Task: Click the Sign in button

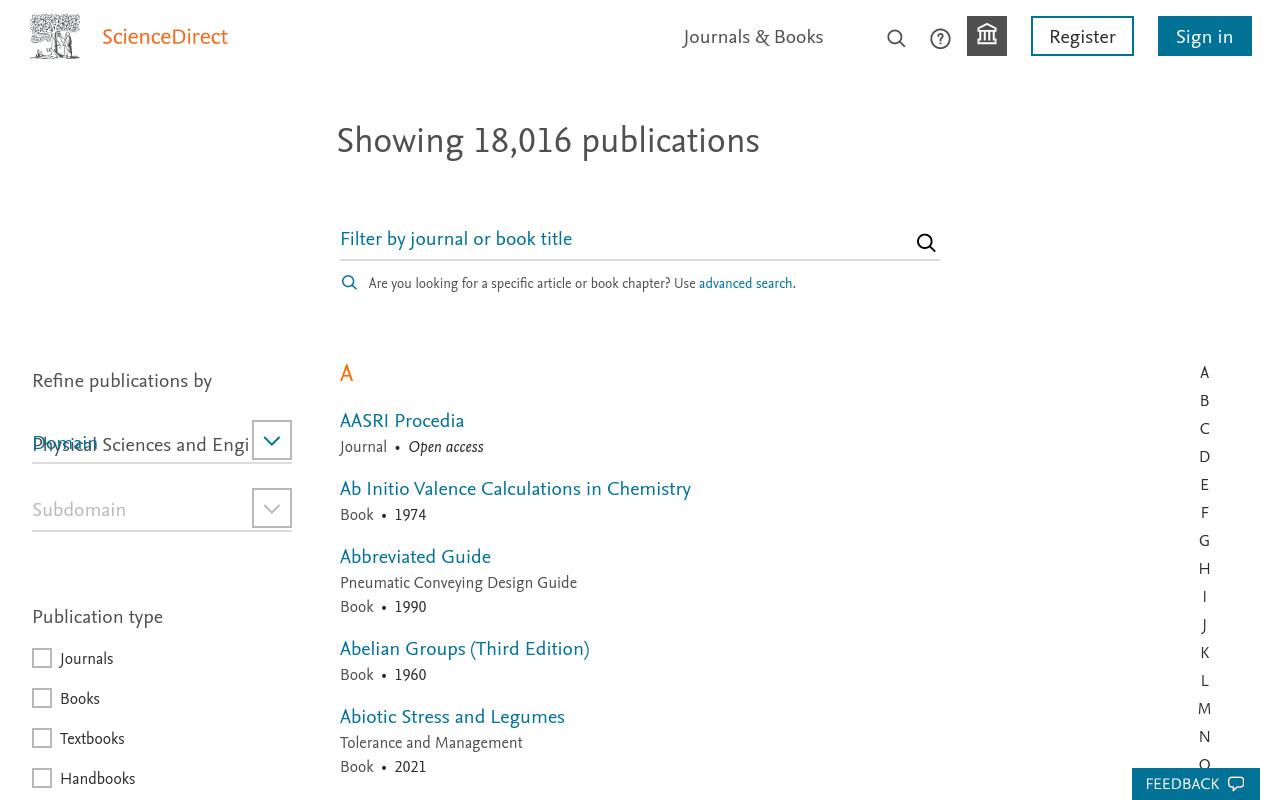Action: tap(1205, 36)
